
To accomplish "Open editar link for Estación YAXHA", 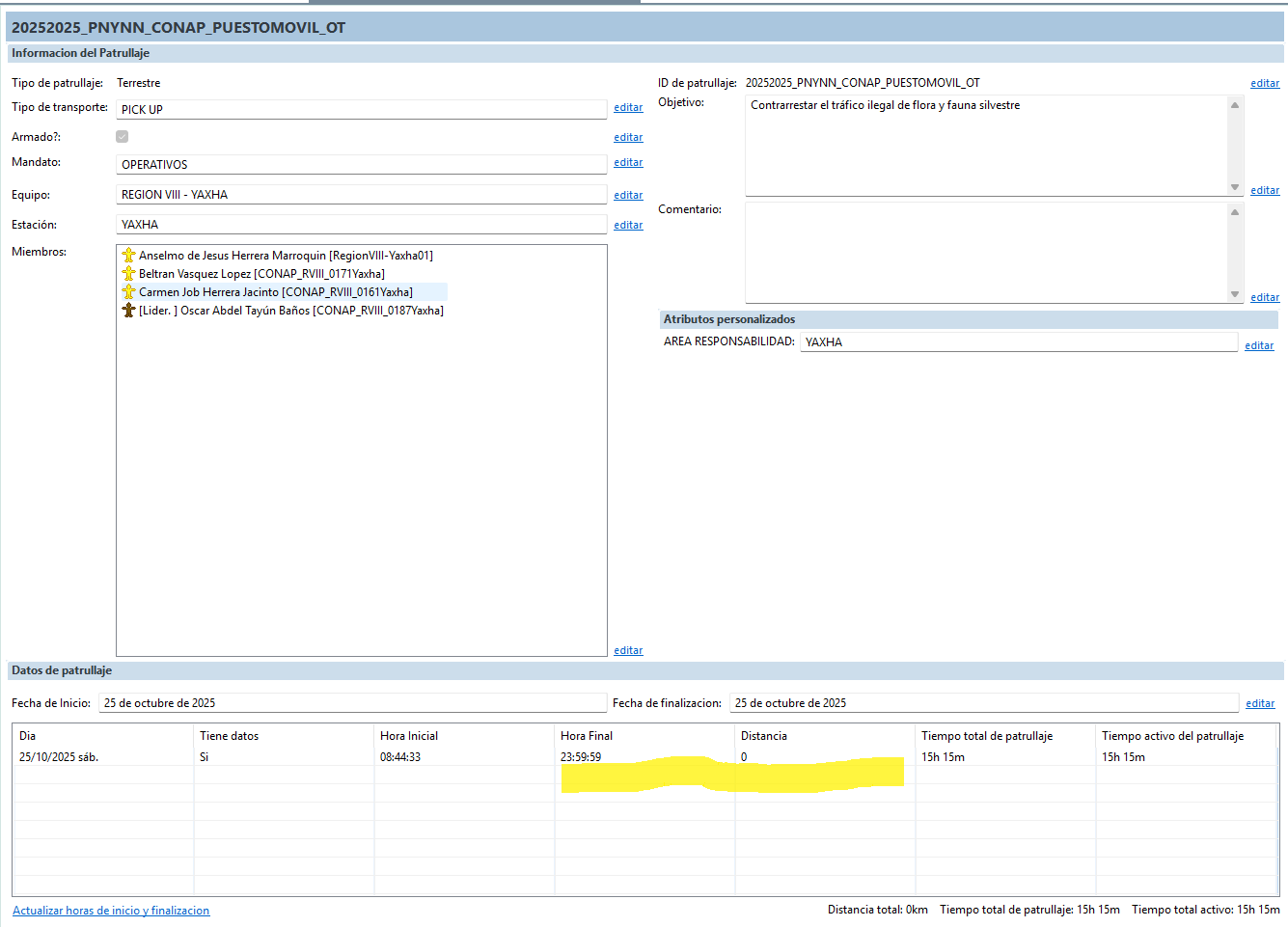I will point(628,226).
